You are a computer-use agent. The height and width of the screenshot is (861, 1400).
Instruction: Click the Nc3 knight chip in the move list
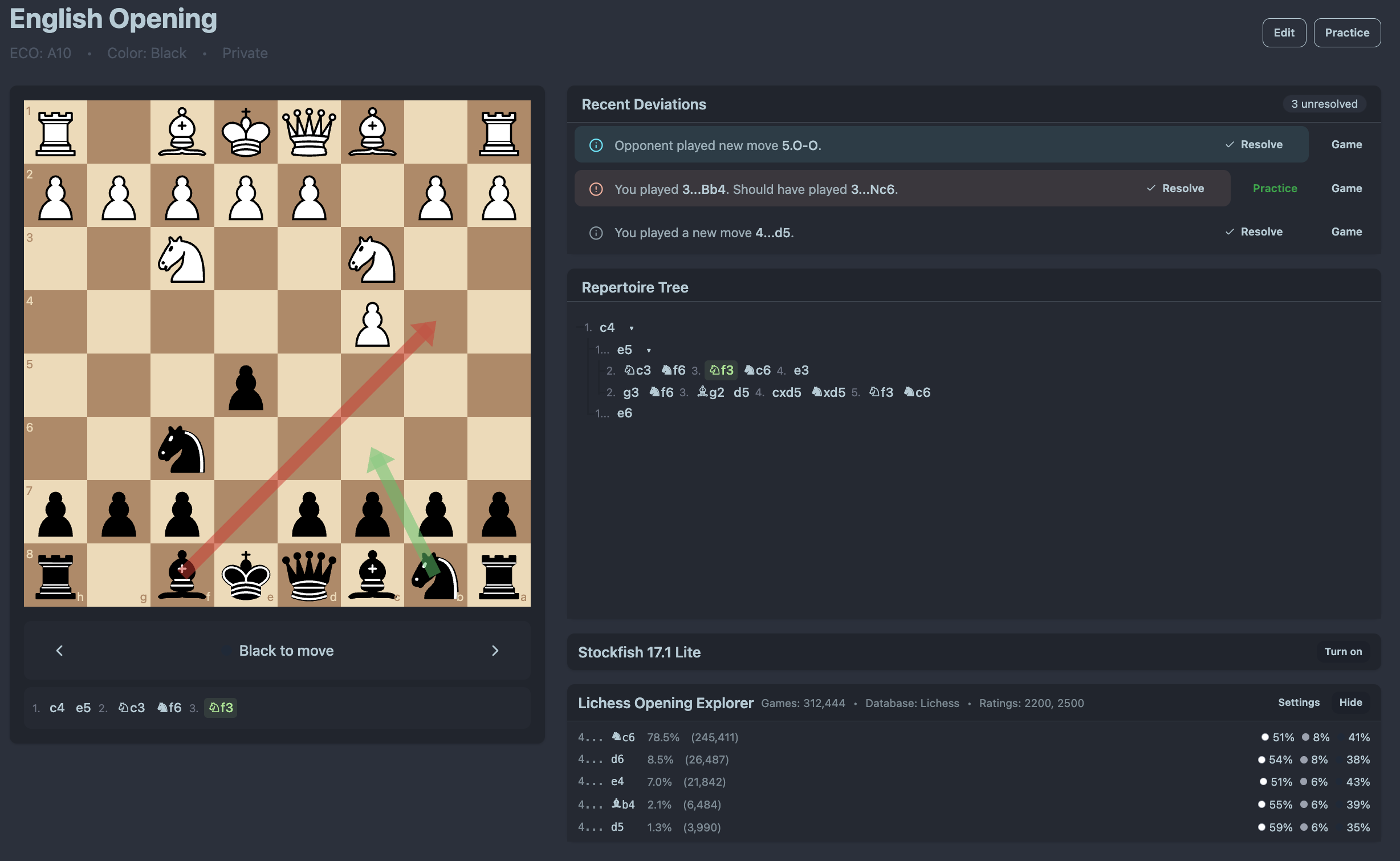(x=131, y=707)
